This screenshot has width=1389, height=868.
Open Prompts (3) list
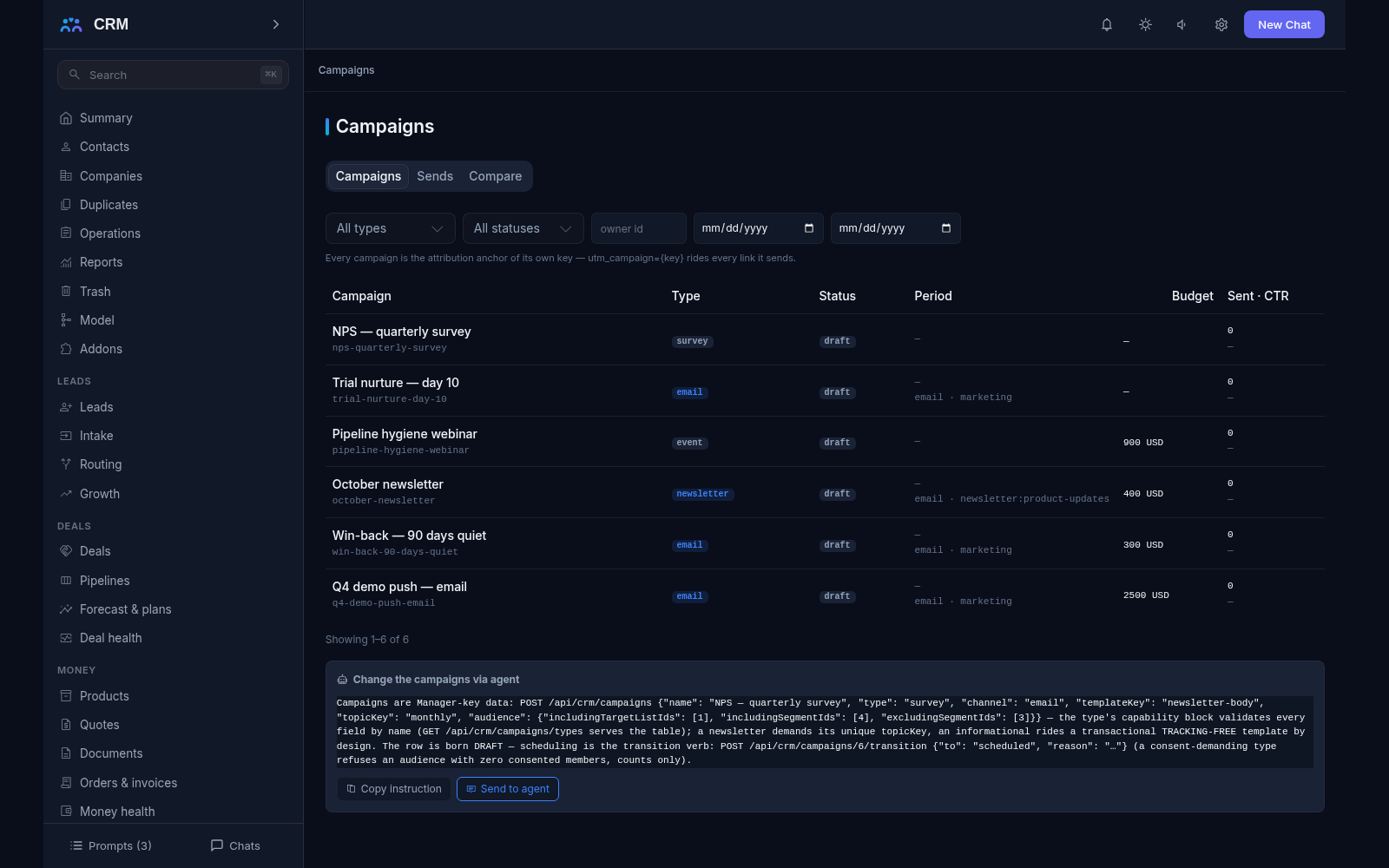click(110, 845)
